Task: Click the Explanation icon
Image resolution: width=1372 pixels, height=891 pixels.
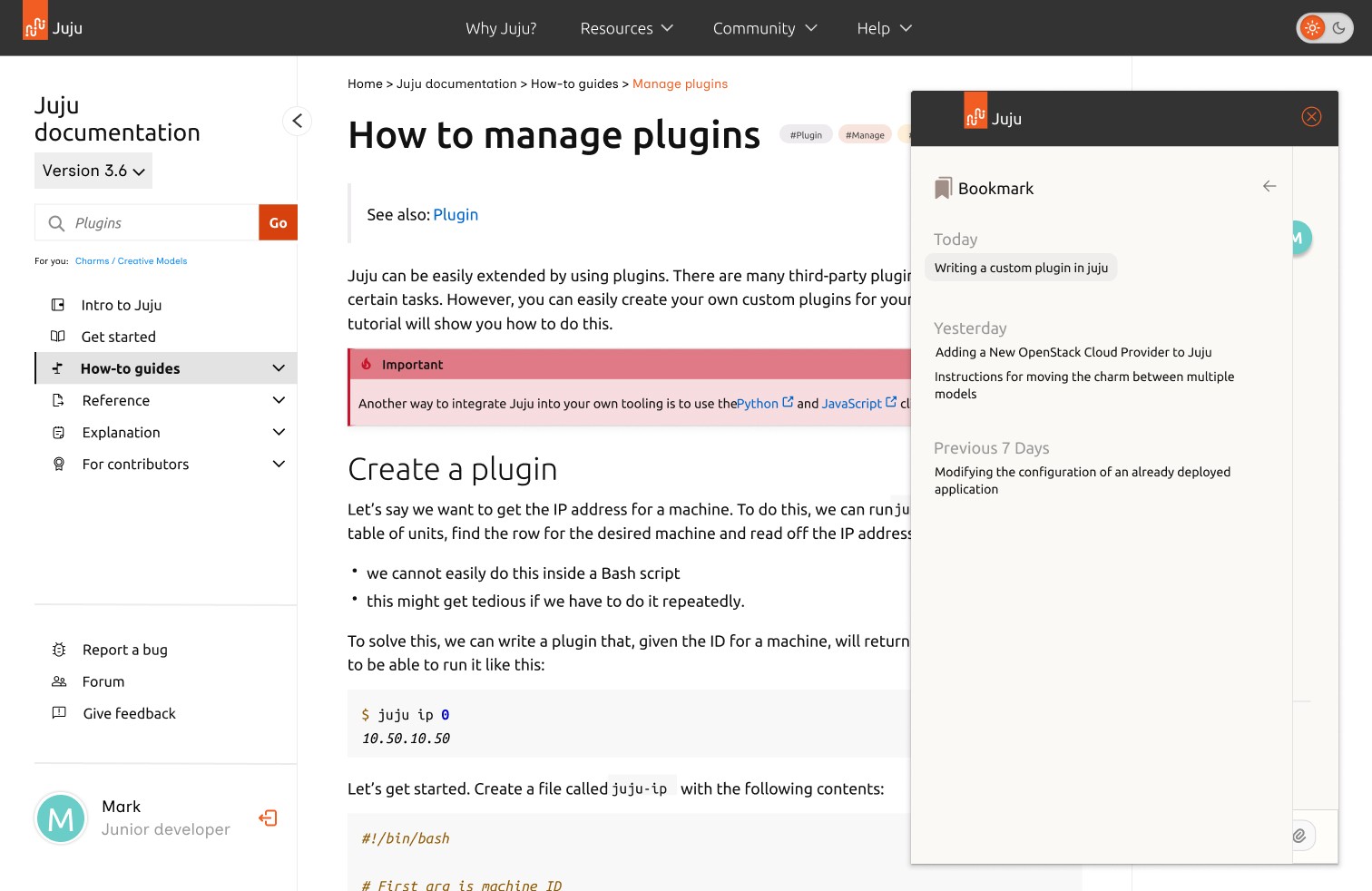Action: click(58, 433)
